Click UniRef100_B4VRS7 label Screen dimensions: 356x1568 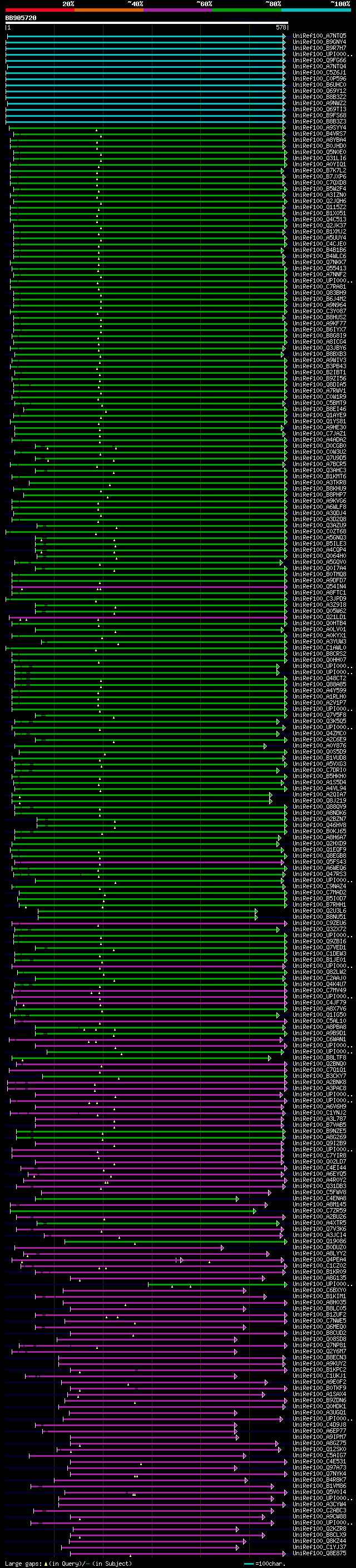tap(319, 134)
